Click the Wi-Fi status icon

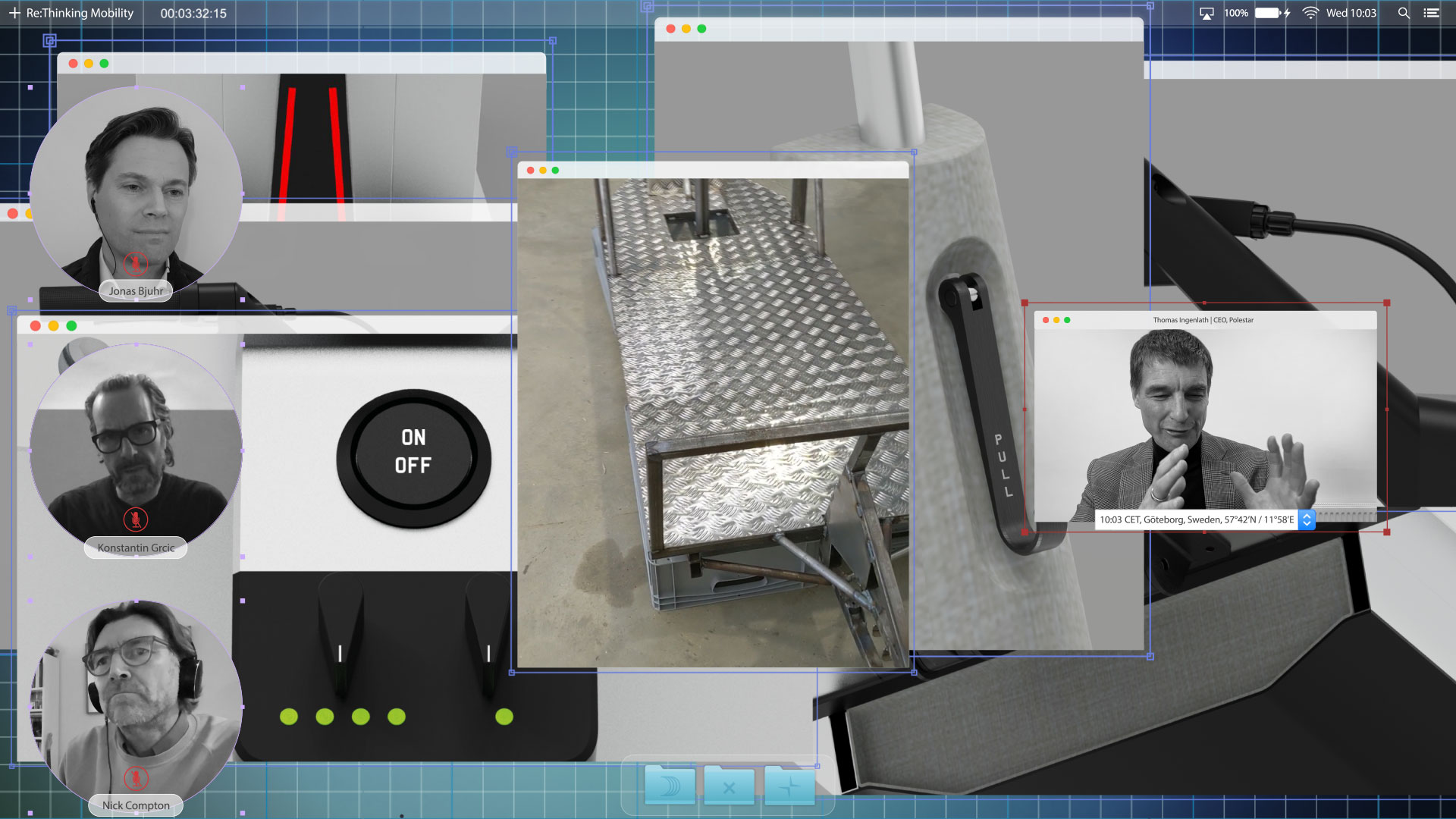1310,13
